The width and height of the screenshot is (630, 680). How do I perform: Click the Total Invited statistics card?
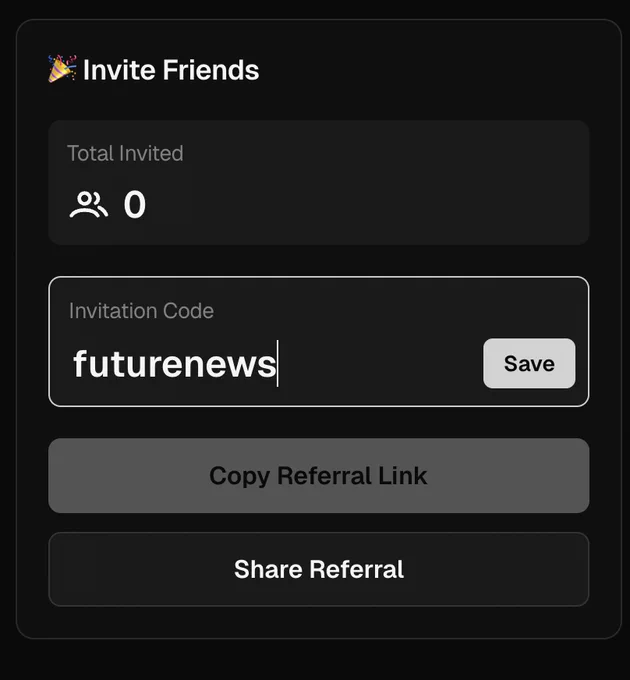tap(319, 183)
